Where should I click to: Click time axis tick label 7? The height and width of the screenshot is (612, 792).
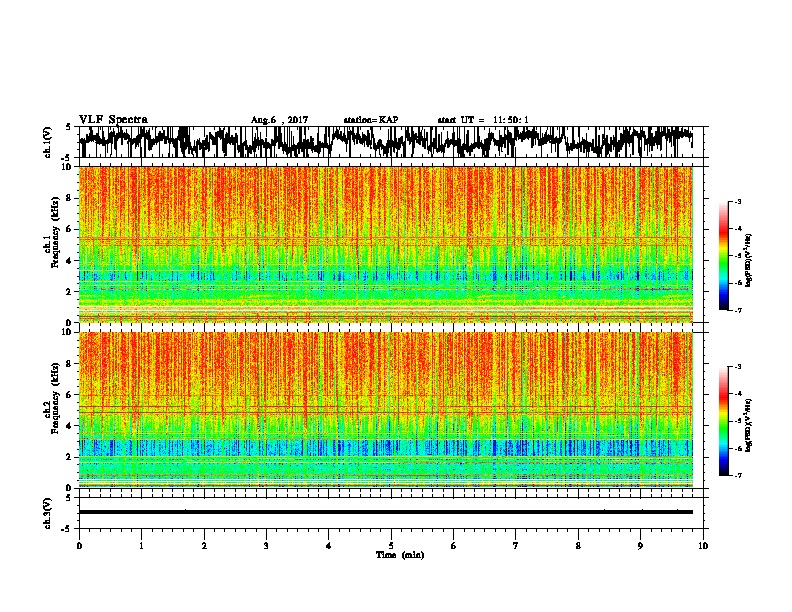(516, 546)
